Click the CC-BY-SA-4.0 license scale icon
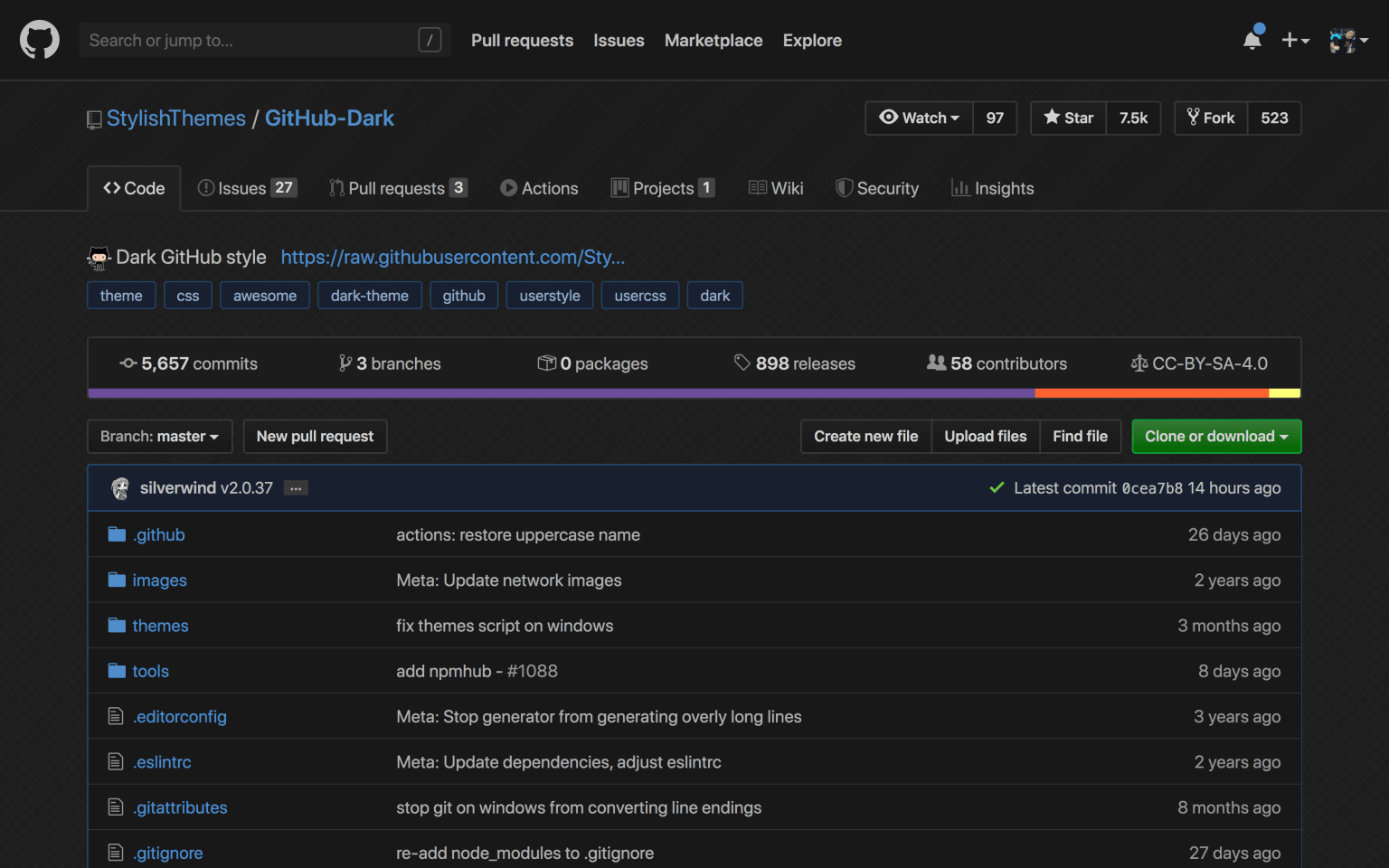Image resolution: width=1389 pixels, height=868 pixels. [1139, 363]
